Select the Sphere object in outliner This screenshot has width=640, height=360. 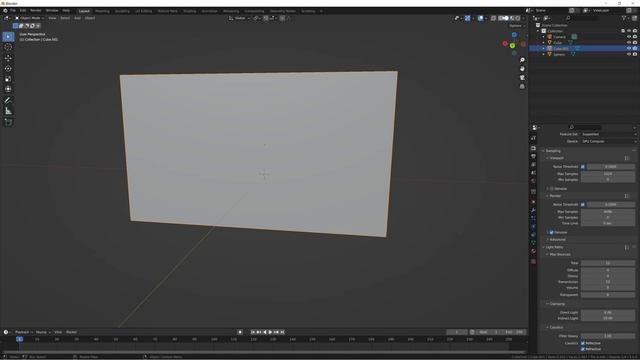559,54
